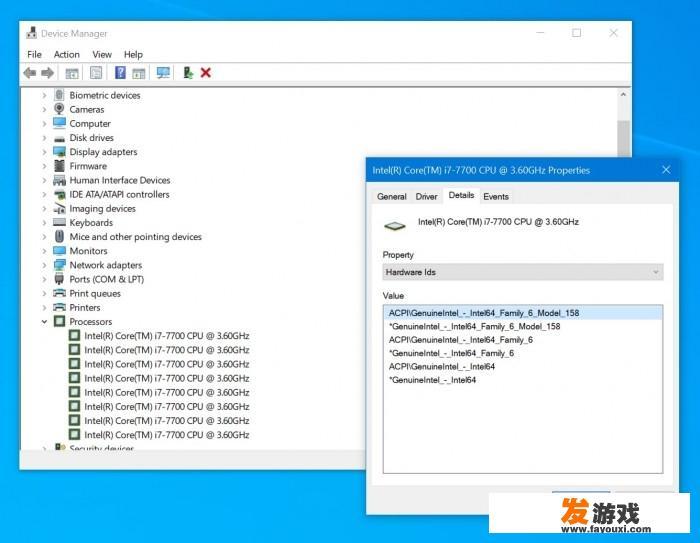Open the File menu
700x543 pixels.
34,54
